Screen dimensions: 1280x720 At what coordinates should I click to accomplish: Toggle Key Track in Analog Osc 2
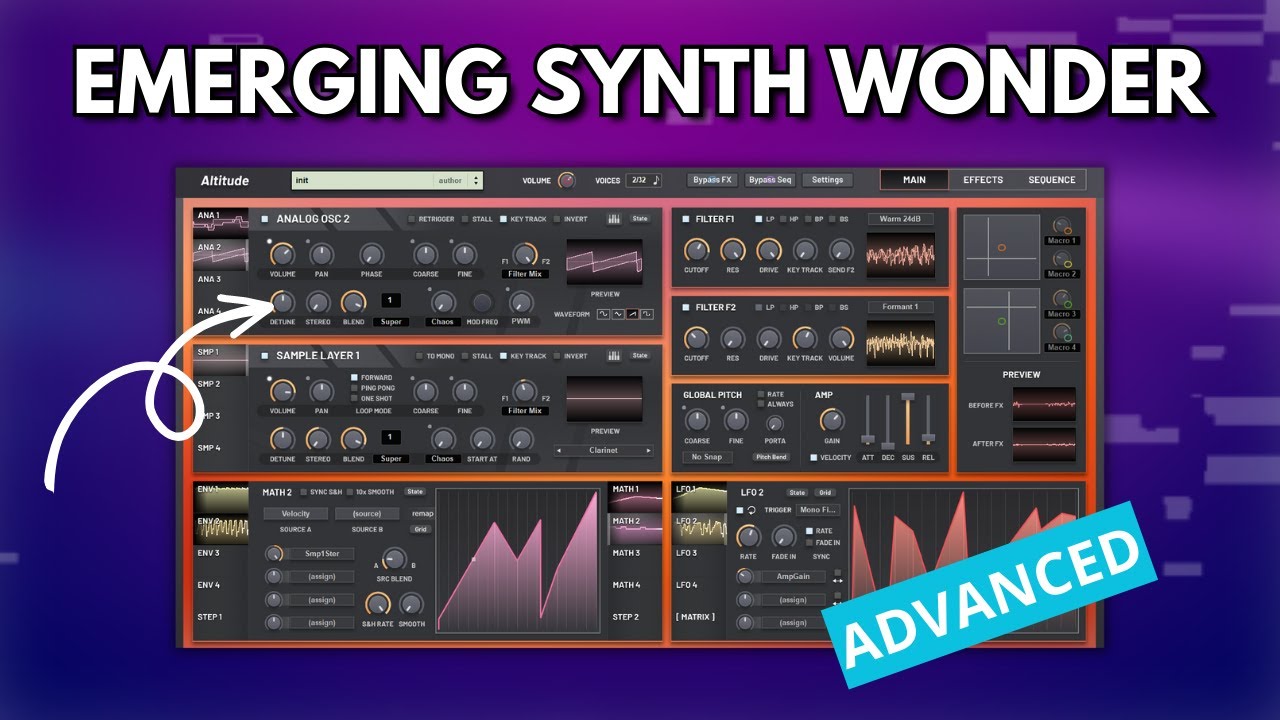point(504,219)
